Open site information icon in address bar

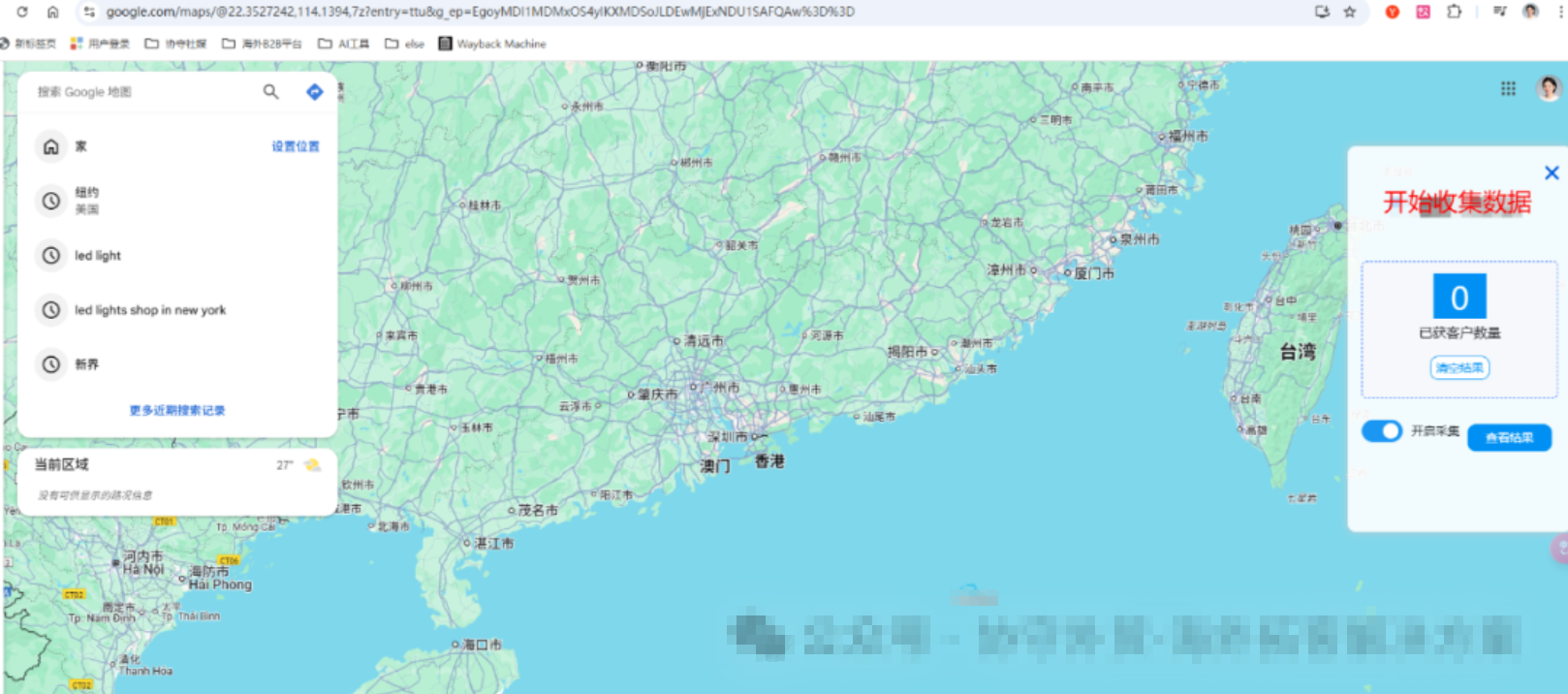tap(89, 12)
